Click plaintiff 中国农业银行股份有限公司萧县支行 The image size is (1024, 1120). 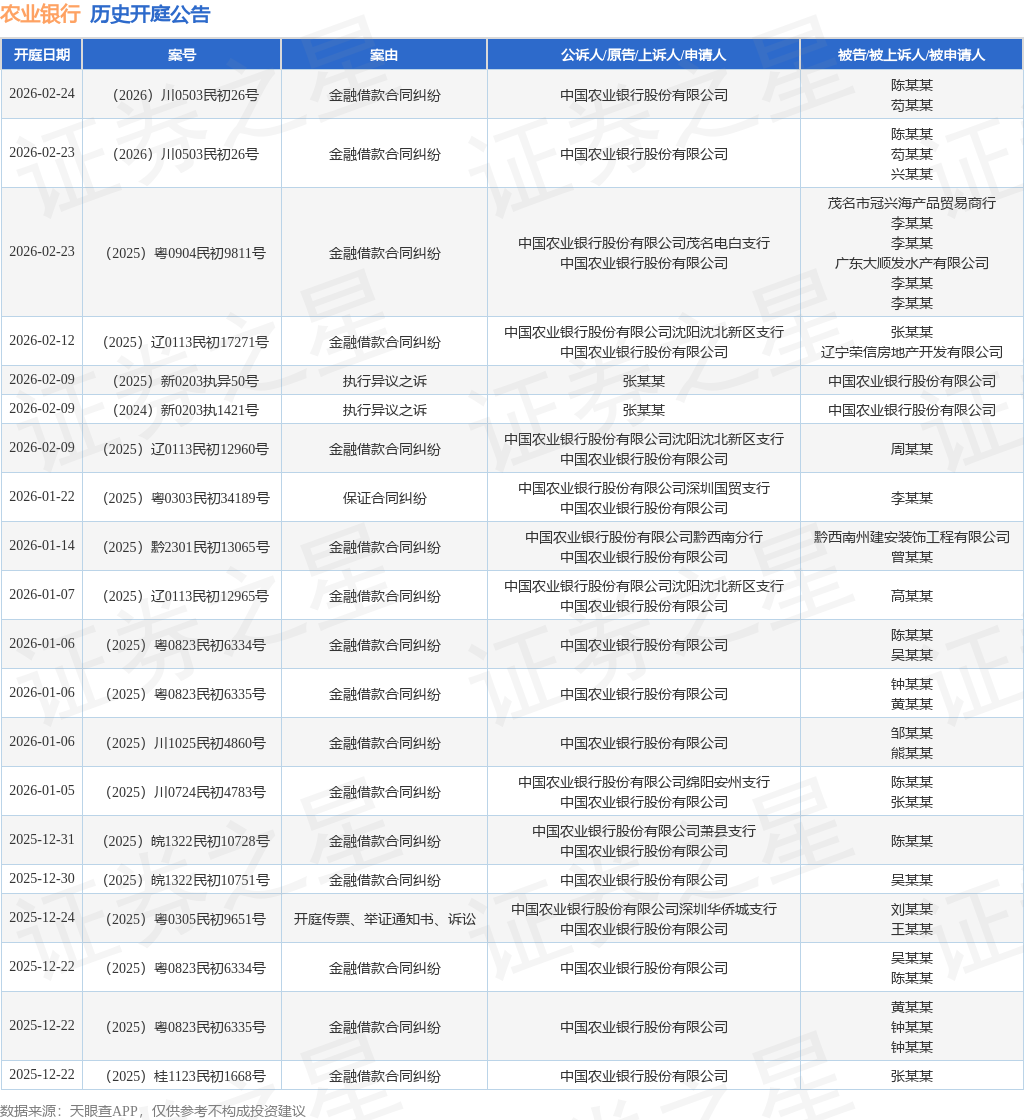[x=644, y=831]
